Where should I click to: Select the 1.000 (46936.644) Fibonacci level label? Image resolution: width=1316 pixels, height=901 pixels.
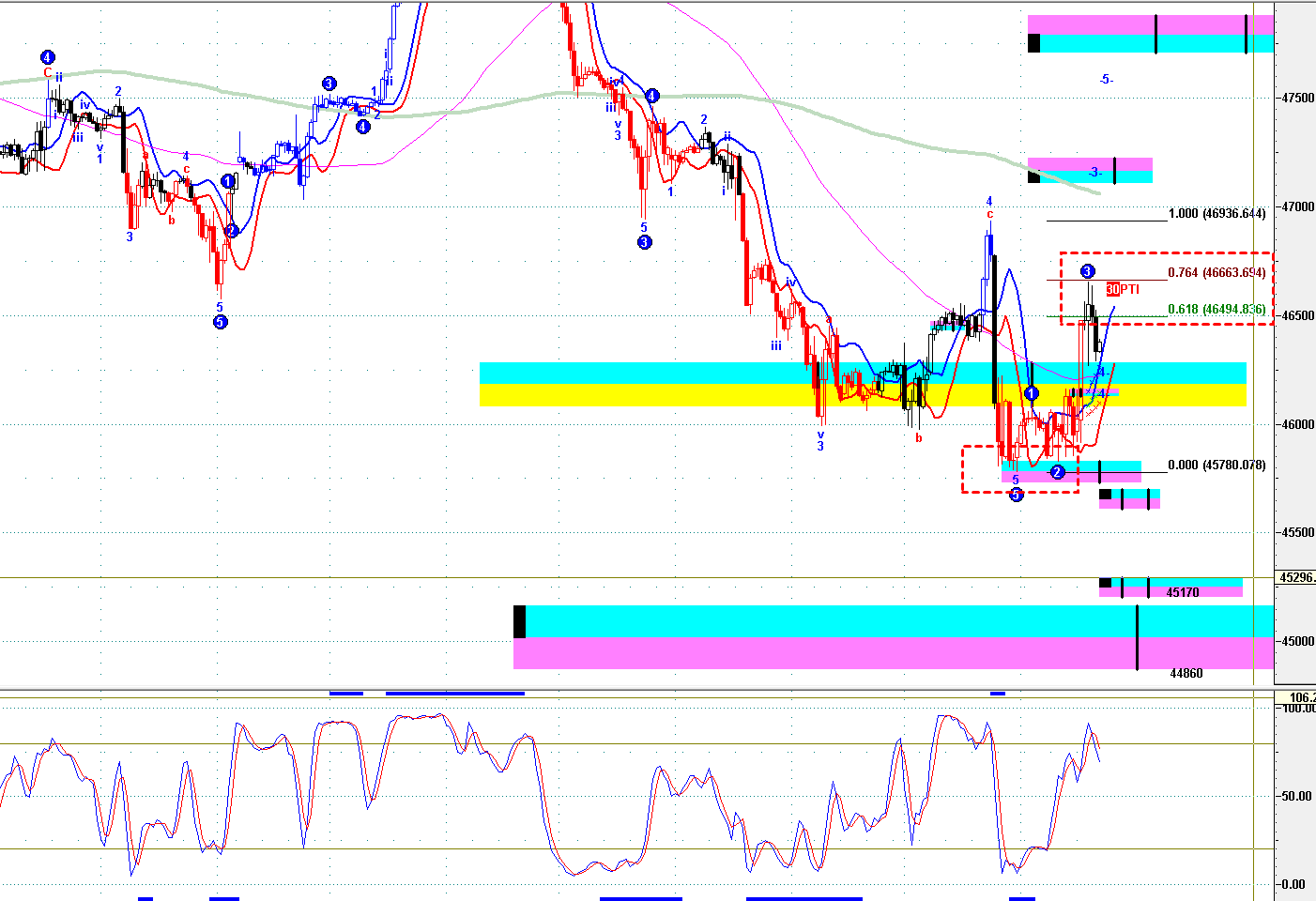coord(1217,214)
